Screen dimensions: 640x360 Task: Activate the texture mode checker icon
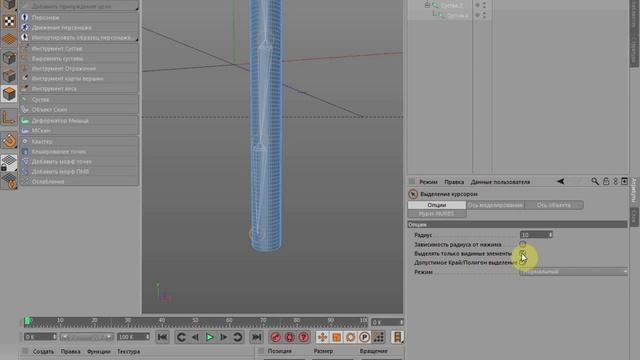tap(9, 21)
